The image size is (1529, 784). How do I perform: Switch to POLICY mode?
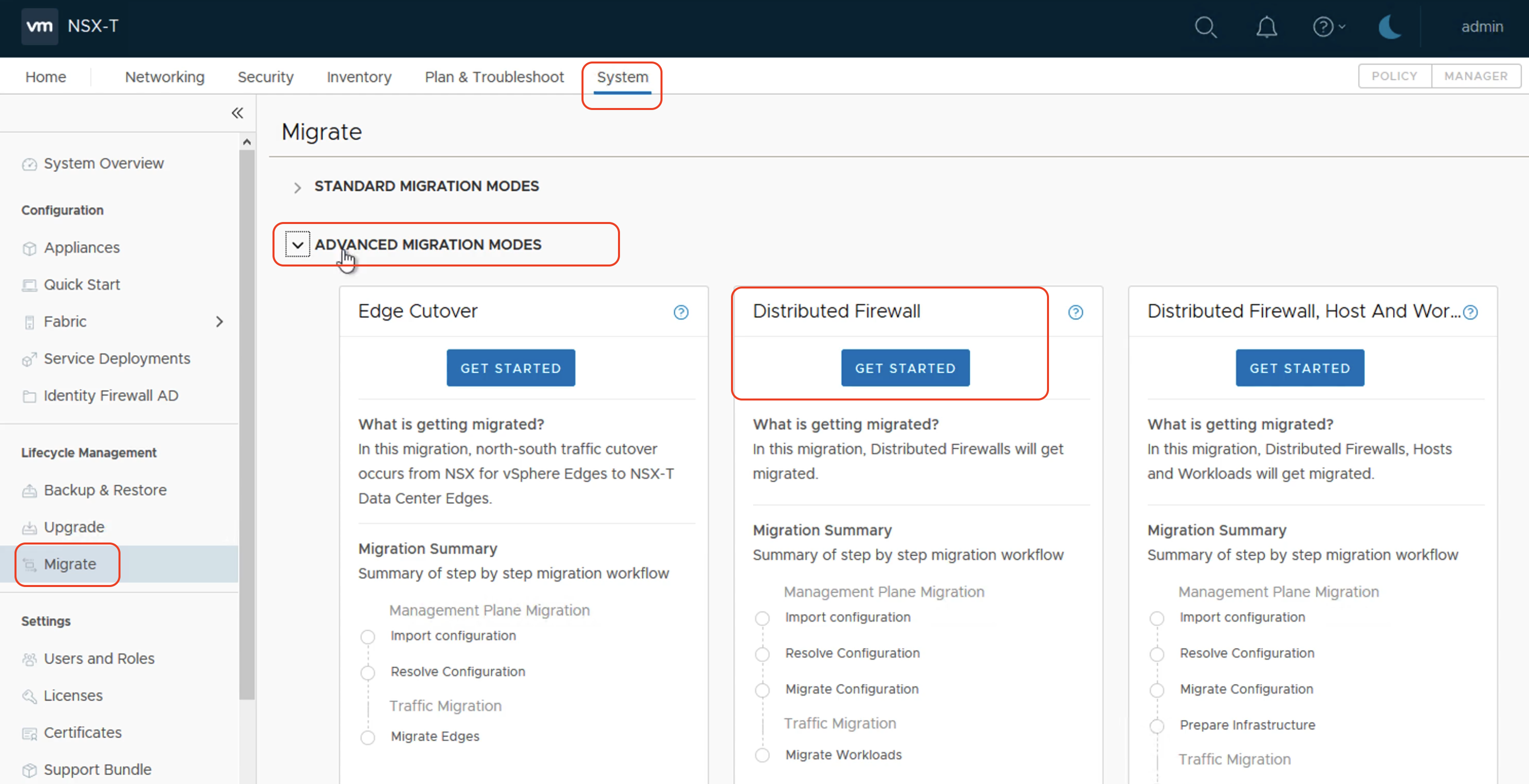coord(1394,76)
